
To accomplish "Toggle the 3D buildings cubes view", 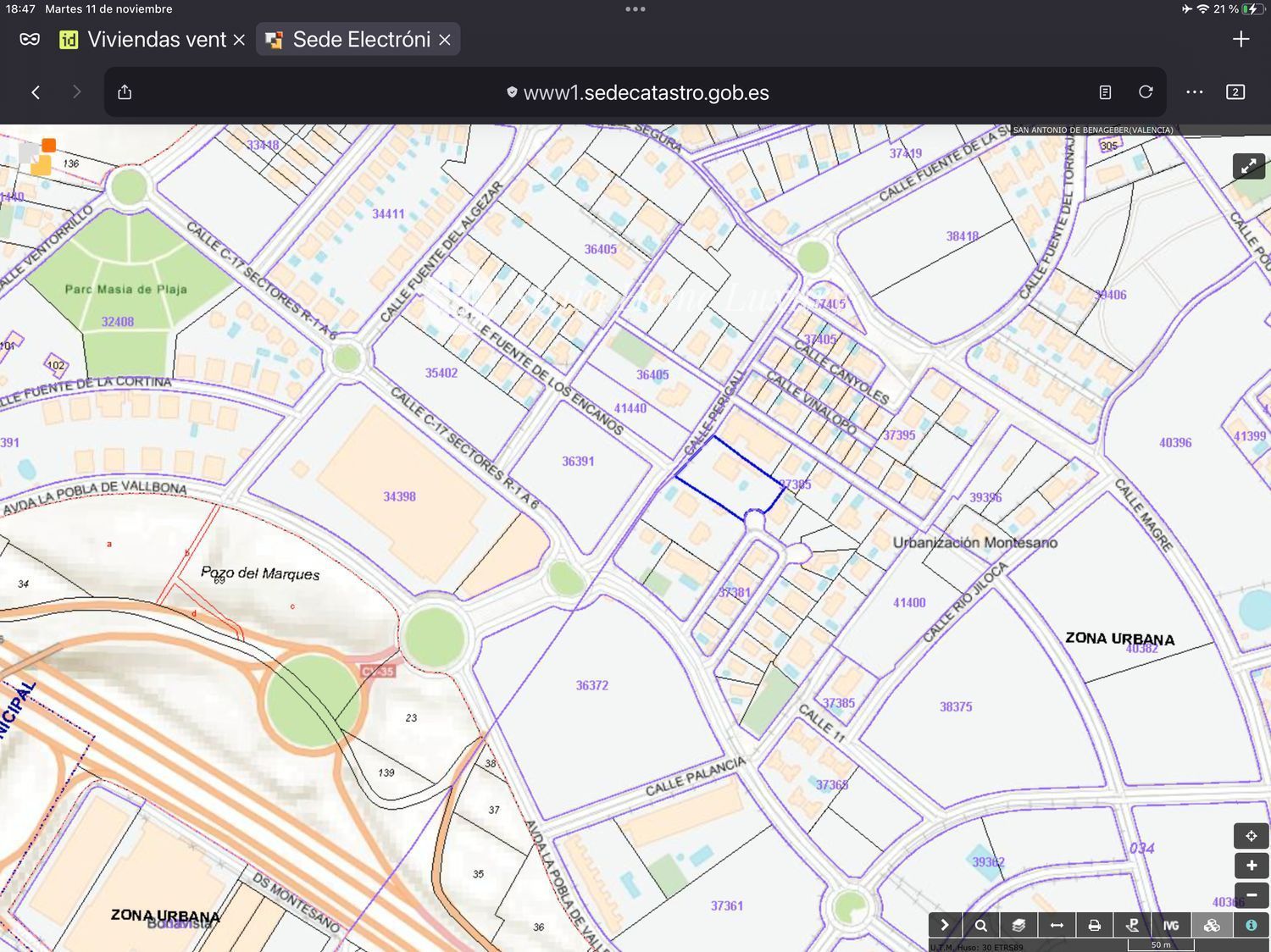I will pyautogui.click(x=1212, y=925).
